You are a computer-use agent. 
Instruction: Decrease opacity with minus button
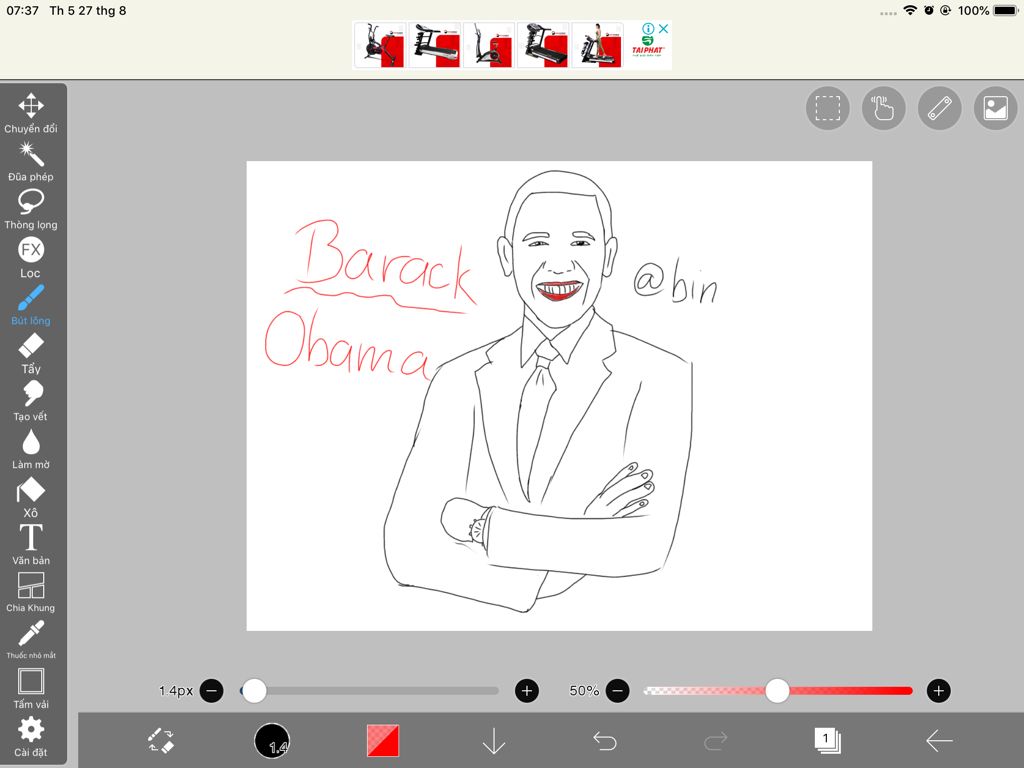(x=618, y=690)
